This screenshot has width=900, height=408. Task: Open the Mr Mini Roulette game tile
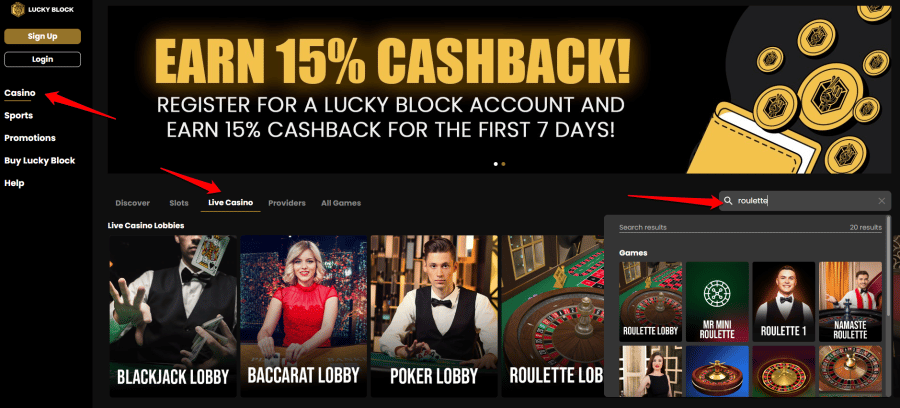click(717, 302)
